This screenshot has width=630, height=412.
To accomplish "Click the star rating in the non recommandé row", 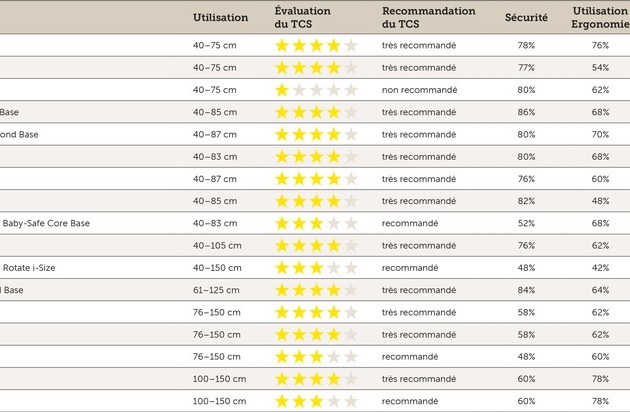I will (315, 90).
